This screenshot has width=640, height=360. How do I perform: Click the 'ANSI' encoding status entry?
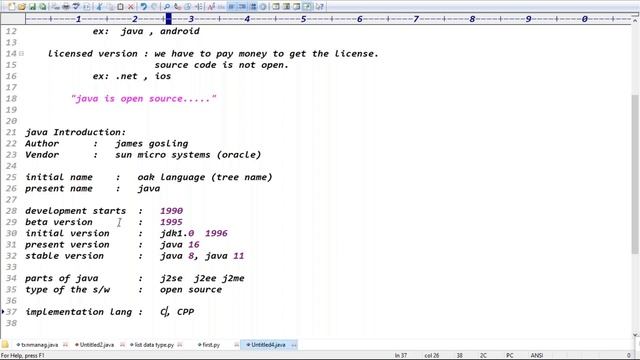coord(536,356)
